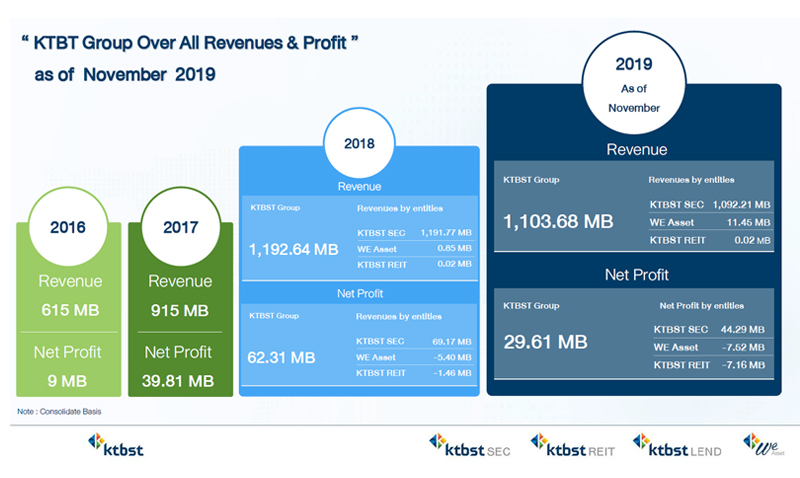The image size is (800, 478).
Task: Click the 2018 "Revenue" section heading
Action: coord(359,187)
